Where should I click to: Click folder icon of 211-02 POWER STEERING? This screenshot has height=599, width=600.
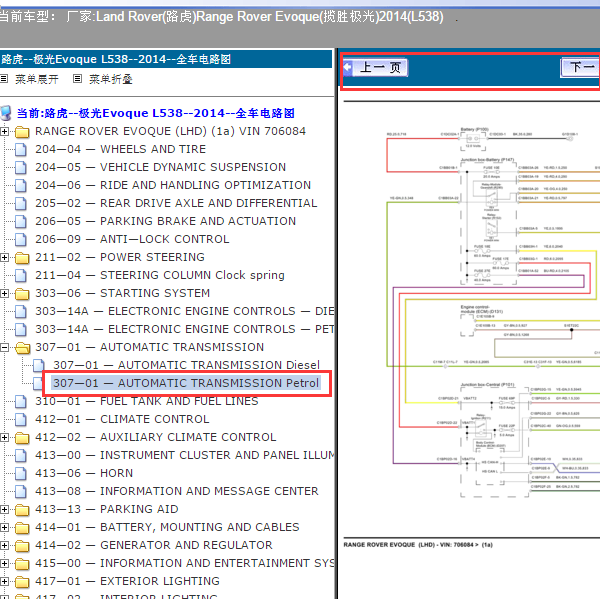click(x=22, y=258)
